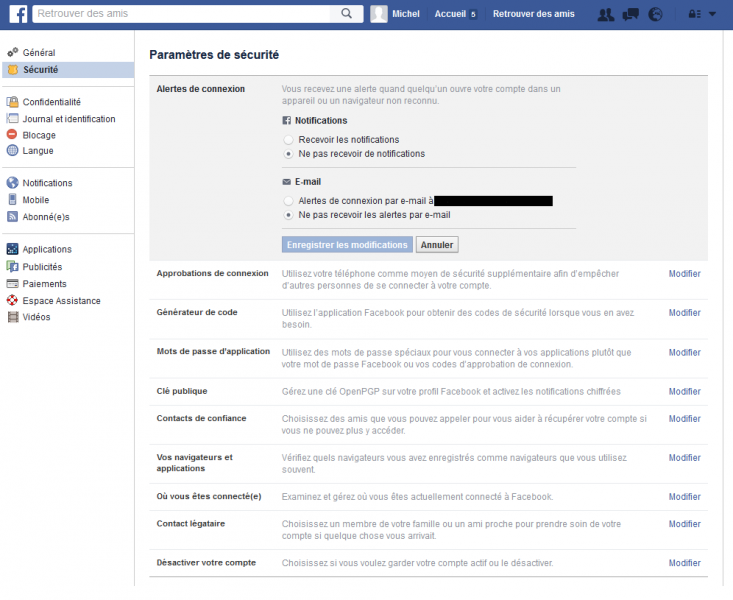This screenshot has height=600, width=733.
Task: Open the account dropdown arrow in top bar
Action: coord(712,14)
